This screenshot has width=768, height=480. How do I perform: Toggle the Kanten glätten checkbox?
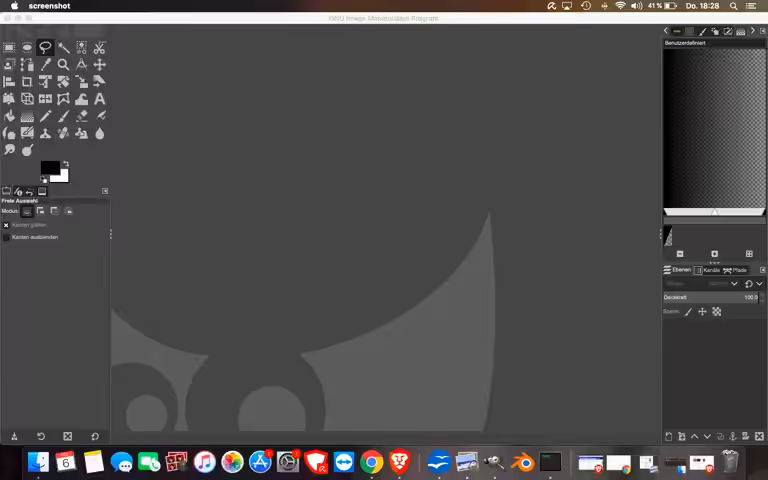(6, 225)
